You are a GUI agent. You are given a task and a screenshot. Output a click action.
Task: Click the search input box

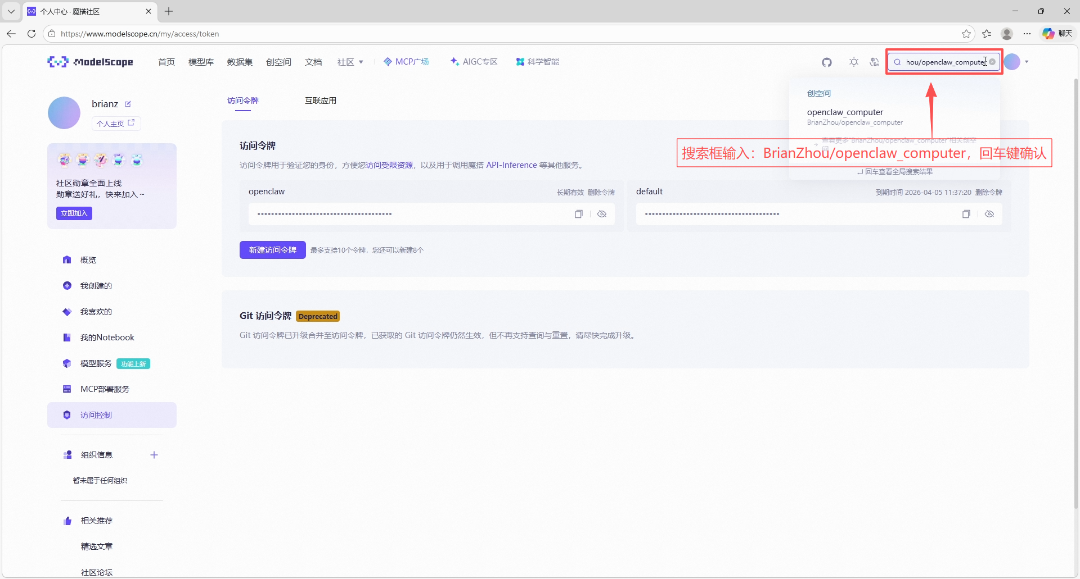tap(944, 62)
